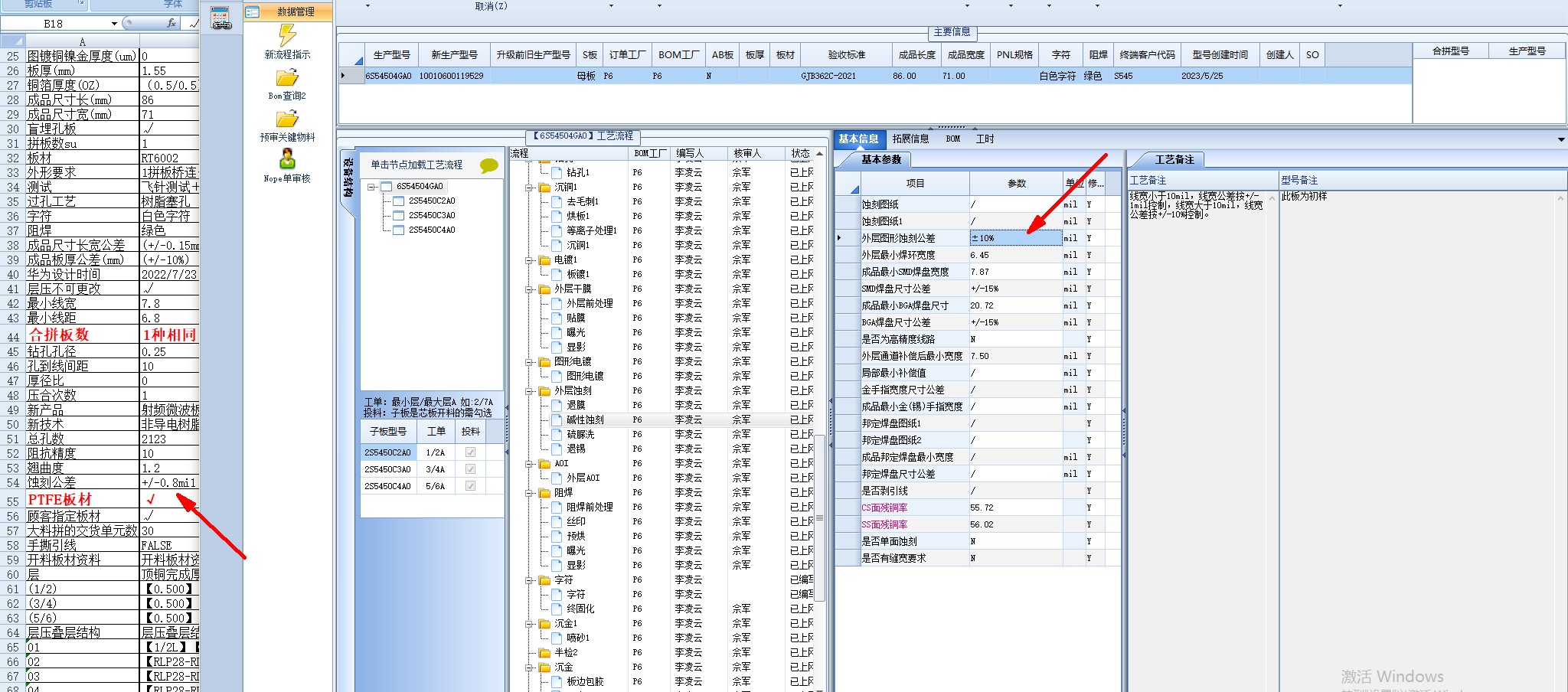This screenshot has width=1568, height=692.
Task: Click the 沉金1 folder icon
Action: pos(544,624)
